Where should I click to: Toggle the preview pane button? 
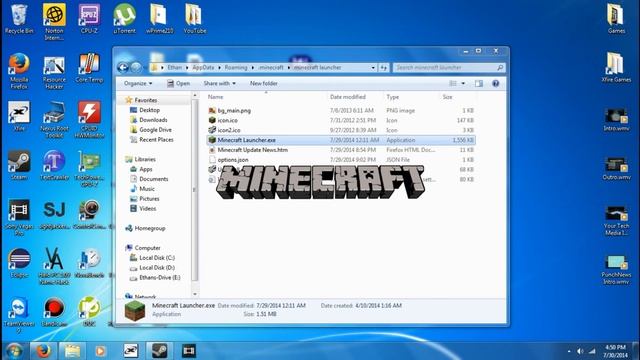(x=479, y=83)
